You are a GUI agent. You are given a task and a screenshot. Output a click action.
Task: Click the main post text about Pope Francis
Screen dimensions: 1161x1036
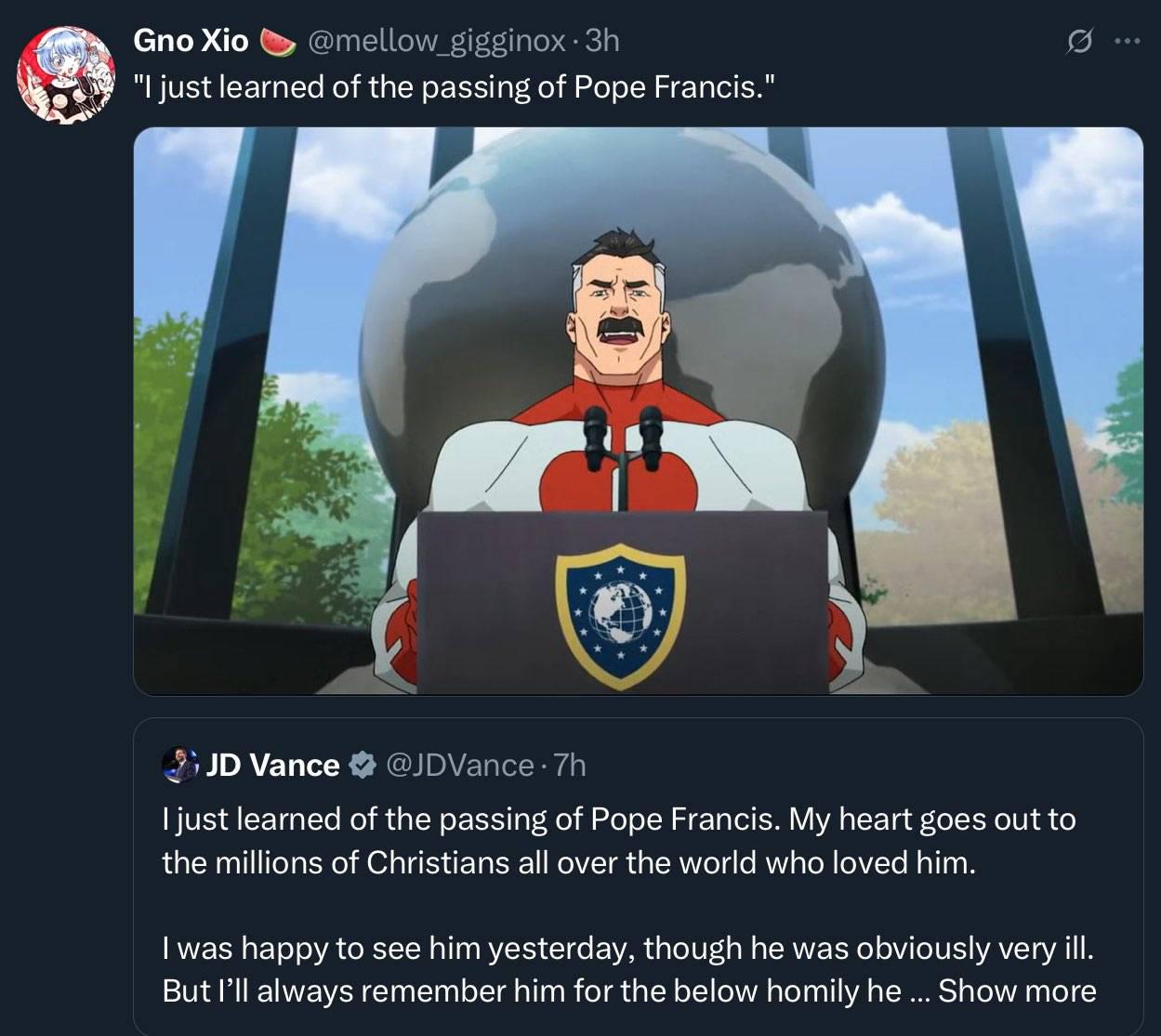click(x=455, y=86)
